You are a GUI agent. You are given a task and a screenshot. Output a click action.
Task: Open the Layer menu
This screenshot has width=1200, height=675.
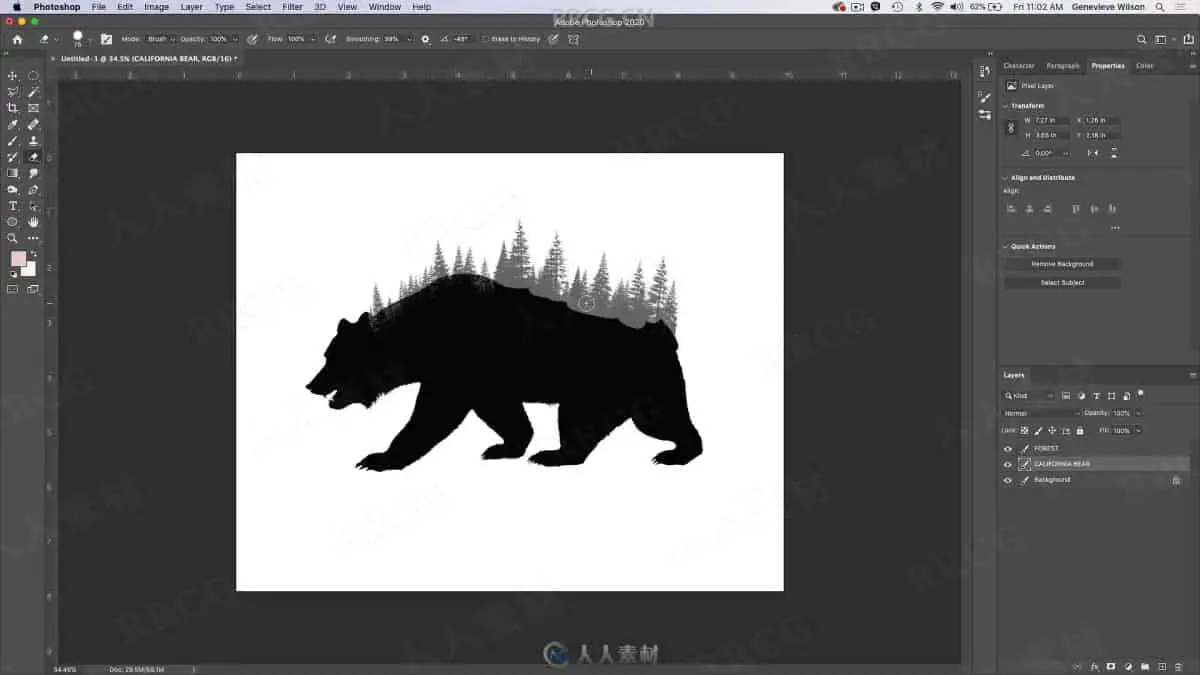point(191,7)
